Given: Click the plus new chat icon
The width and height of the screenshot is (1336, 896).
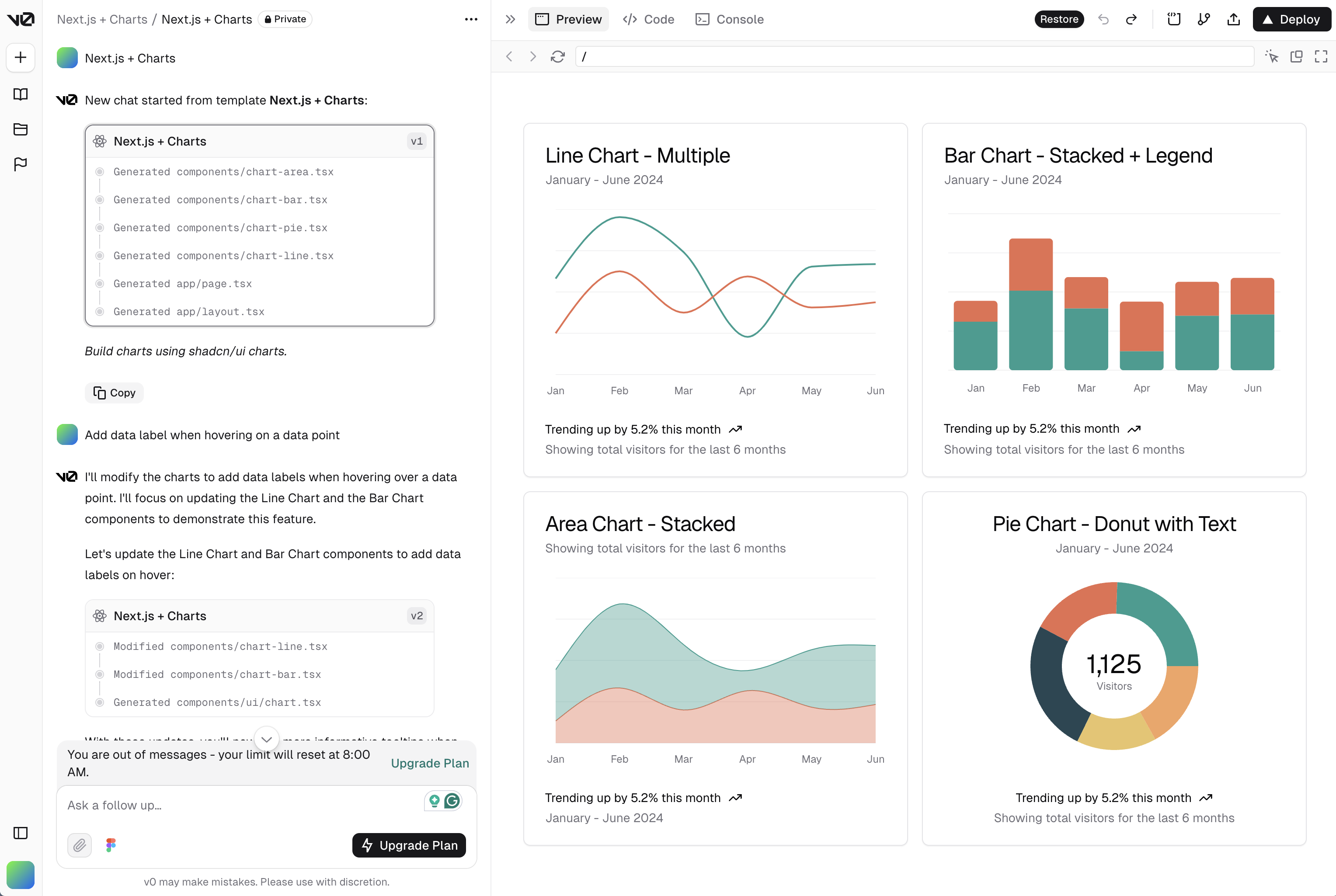Looking at the screenshot, I should click(21, 57).
